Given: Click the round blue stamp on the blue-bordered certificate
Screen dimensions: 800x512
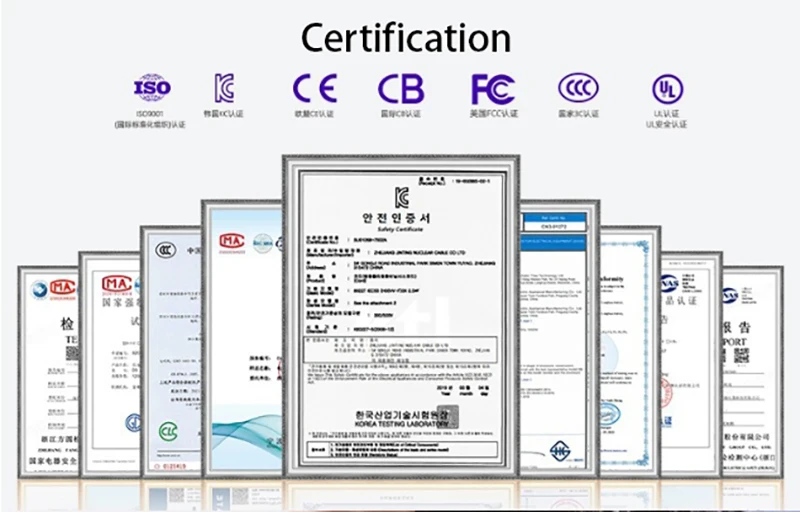Looking at the screenshot, I should coord(609,414).
